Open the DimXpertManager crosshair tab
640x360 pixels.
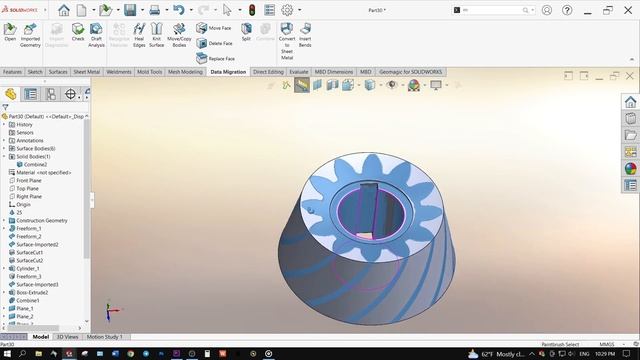pos(70,94)
